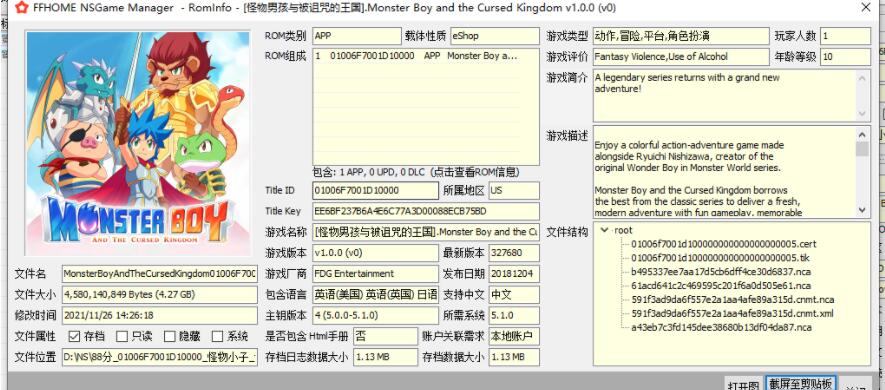Click the 存档日志数据大小 field 1.13 MB
This screenshot has height=390, width=885.
pos(385,357)
